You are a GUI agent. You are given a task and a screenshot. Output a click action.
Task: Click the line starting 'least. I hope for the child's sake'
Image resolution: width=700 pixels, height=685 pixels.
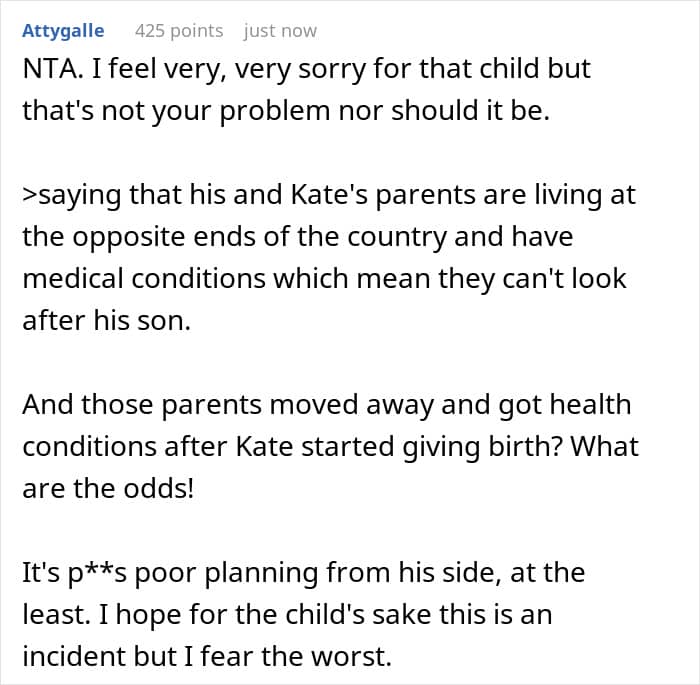point(286,615)
